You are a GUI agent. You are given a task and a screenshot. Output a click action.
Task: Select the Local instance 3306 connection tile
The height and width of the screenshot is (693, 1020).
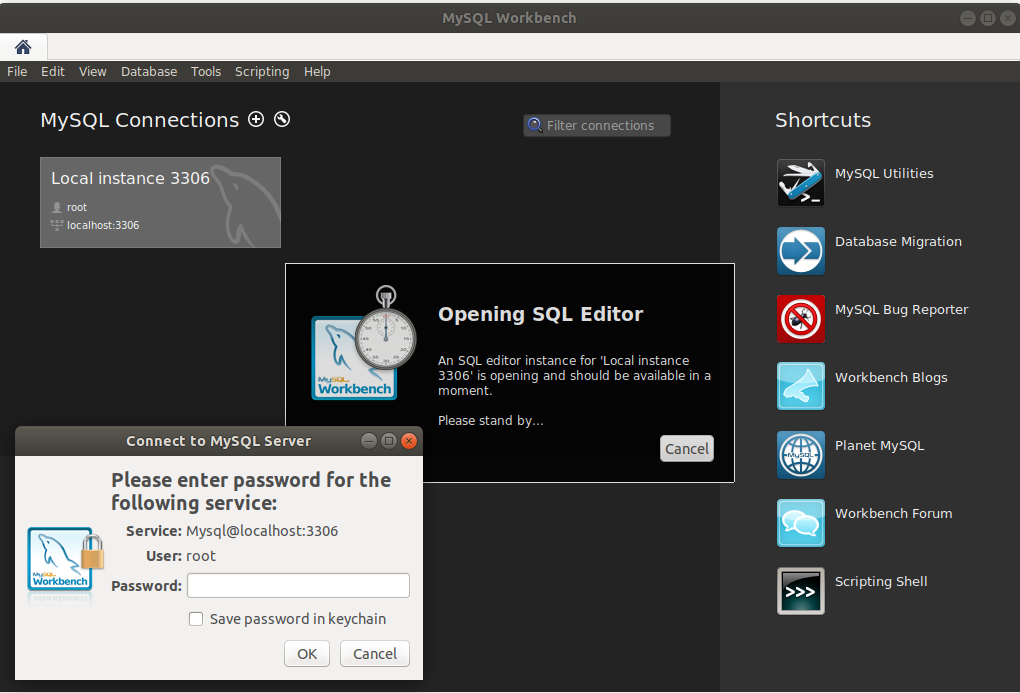[161, 202]
